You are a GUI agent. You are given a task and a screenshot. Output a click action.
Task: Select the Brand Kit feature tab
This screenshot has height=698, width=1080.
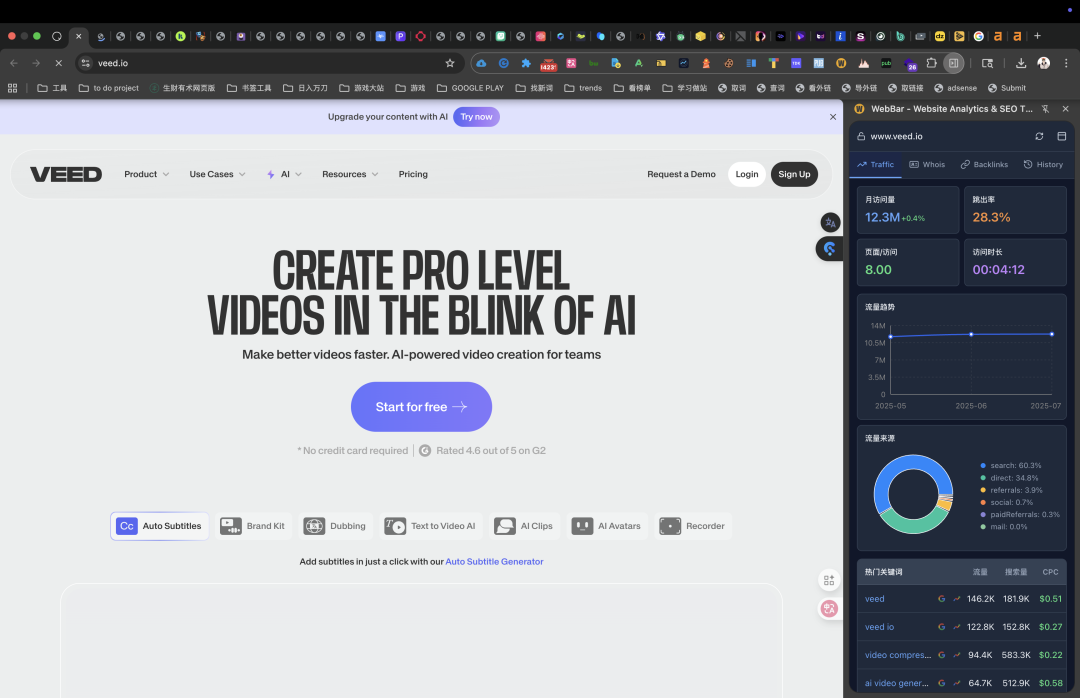252,526
